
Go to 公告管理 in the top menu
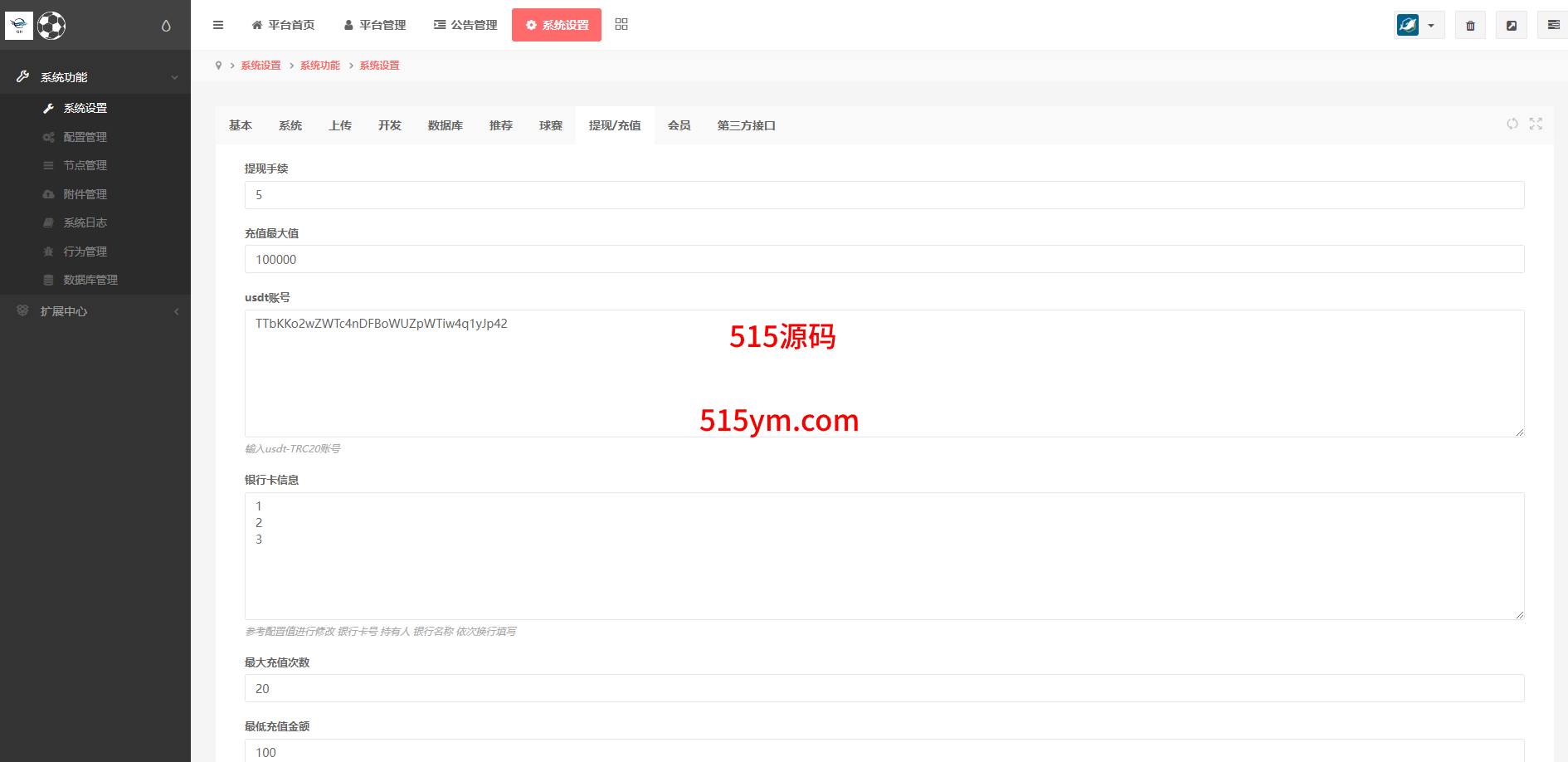coord(465,25)
